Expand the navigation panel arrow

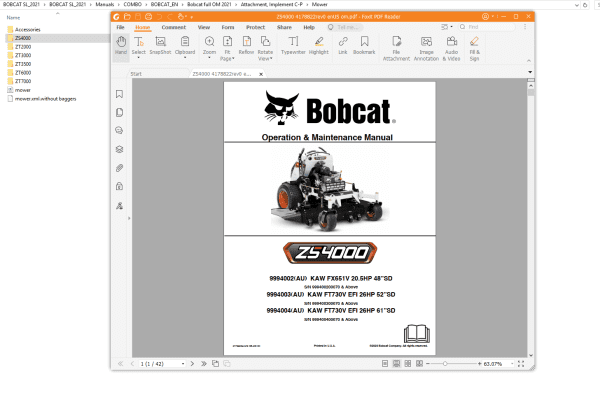tap(129, 218)
